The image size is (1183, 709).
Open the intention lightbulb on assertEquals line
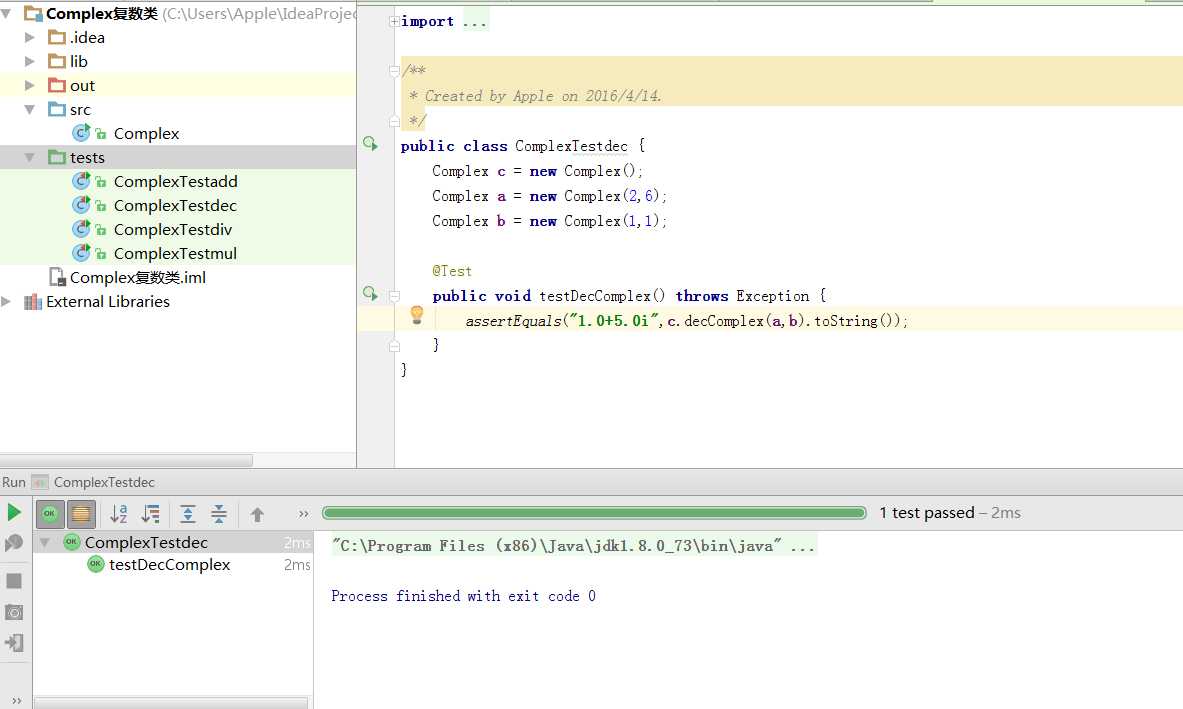pyautogui.click(x=416, y=315)
